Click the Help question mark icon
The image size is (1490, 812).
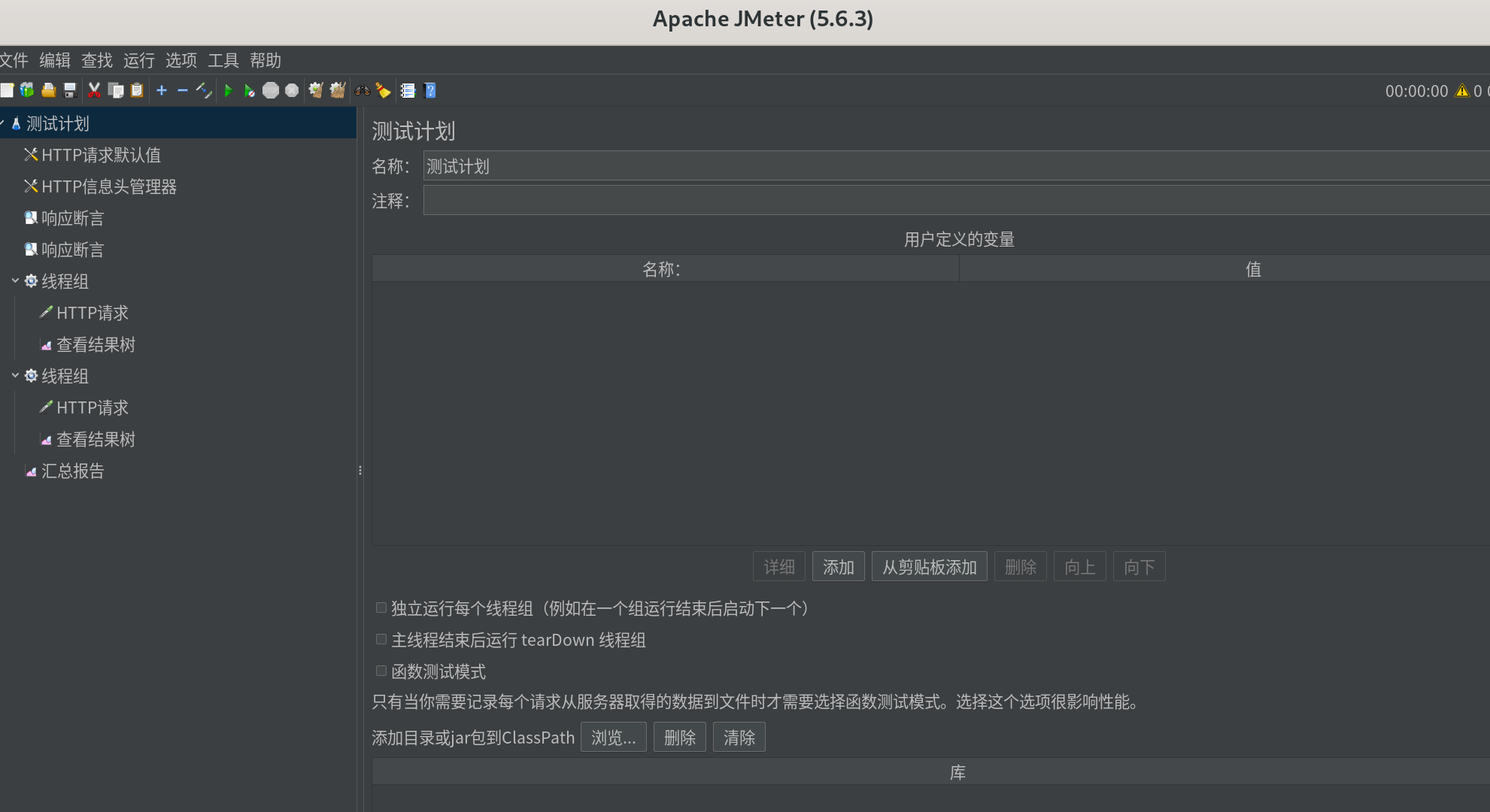tap(430, 90)
